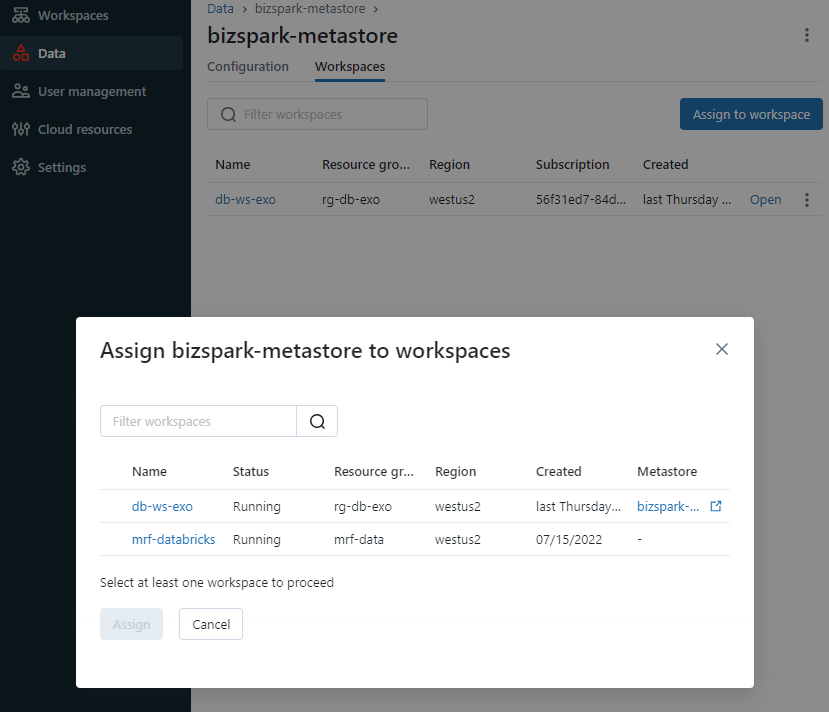Open the User management sidebar icon
This screenshot has height=712, width=829.
point(20,91)
